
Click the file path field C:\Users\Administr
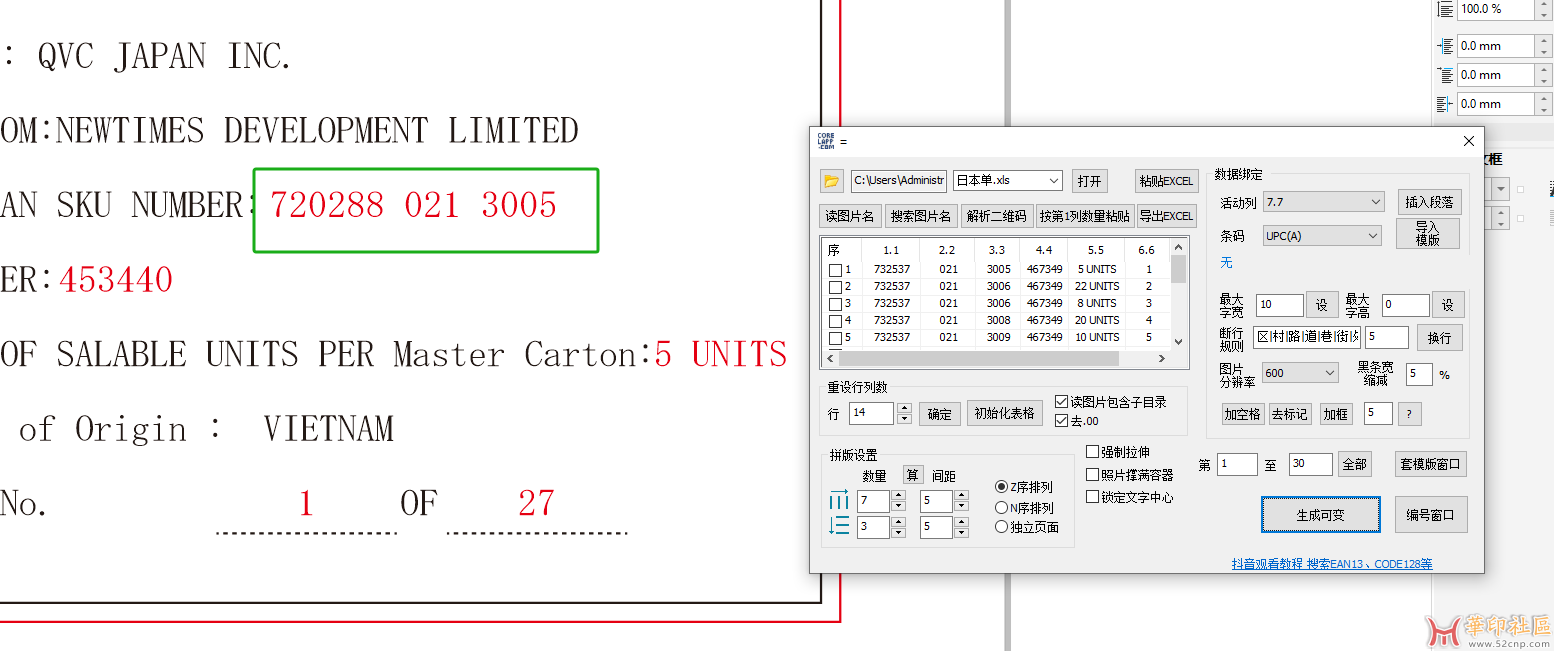[x=899, y=181]
